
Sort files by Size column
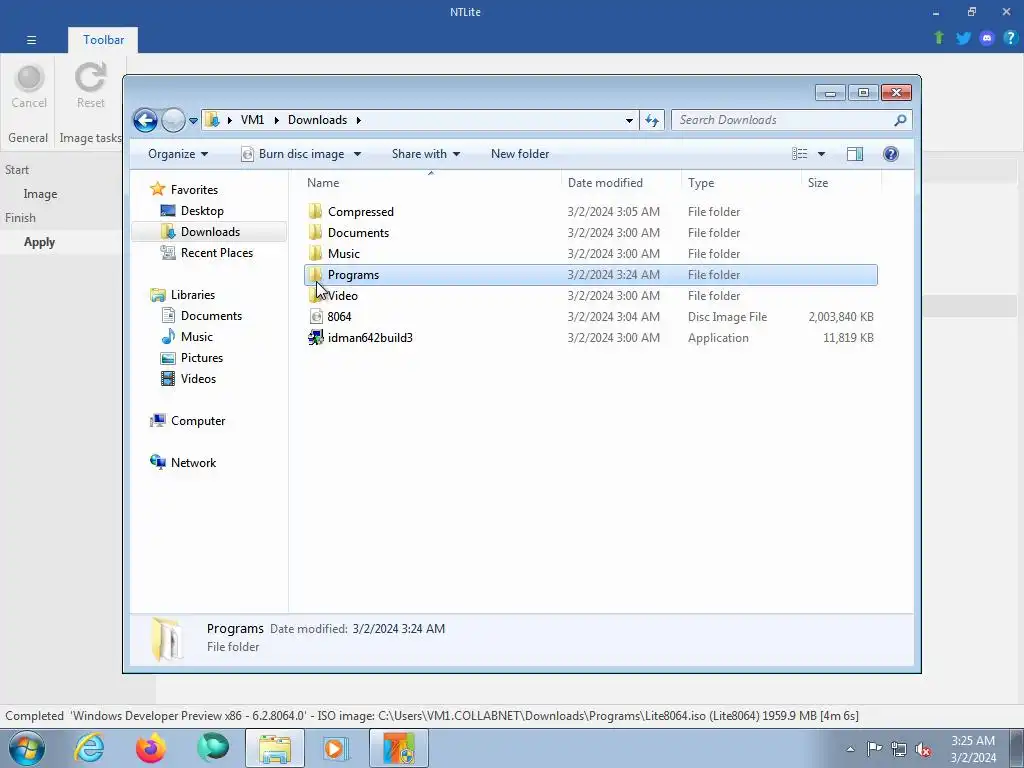pos(841,183)
